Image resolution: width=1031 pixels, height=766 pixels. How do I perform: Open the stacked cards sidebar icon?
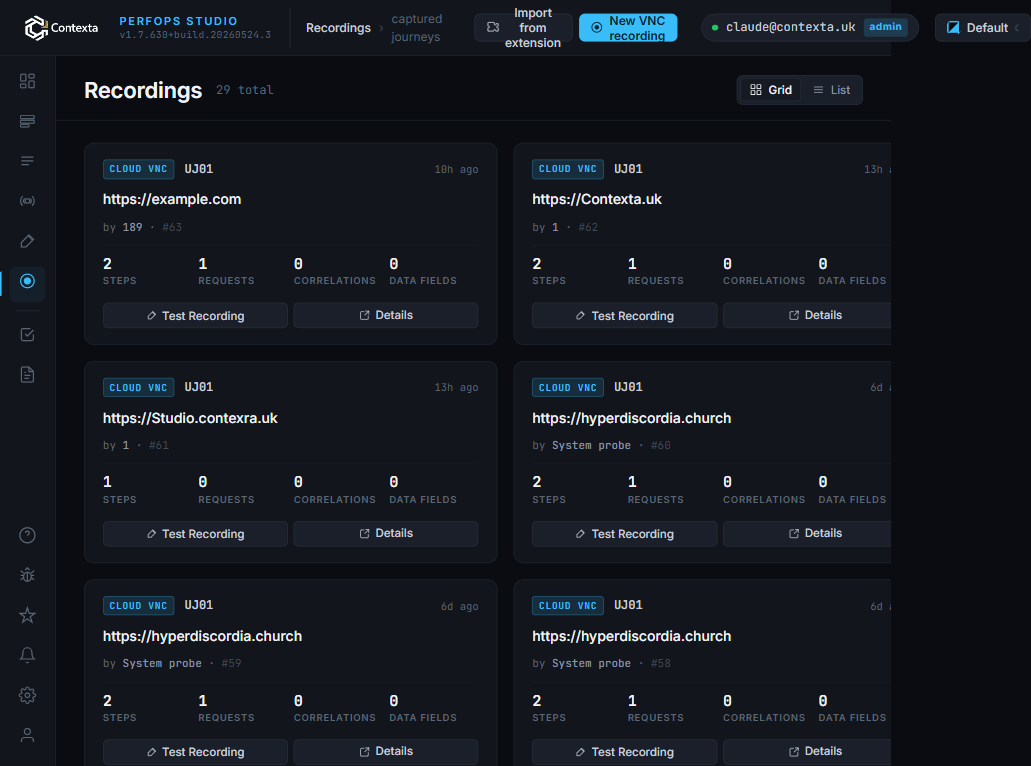point(27,121)
